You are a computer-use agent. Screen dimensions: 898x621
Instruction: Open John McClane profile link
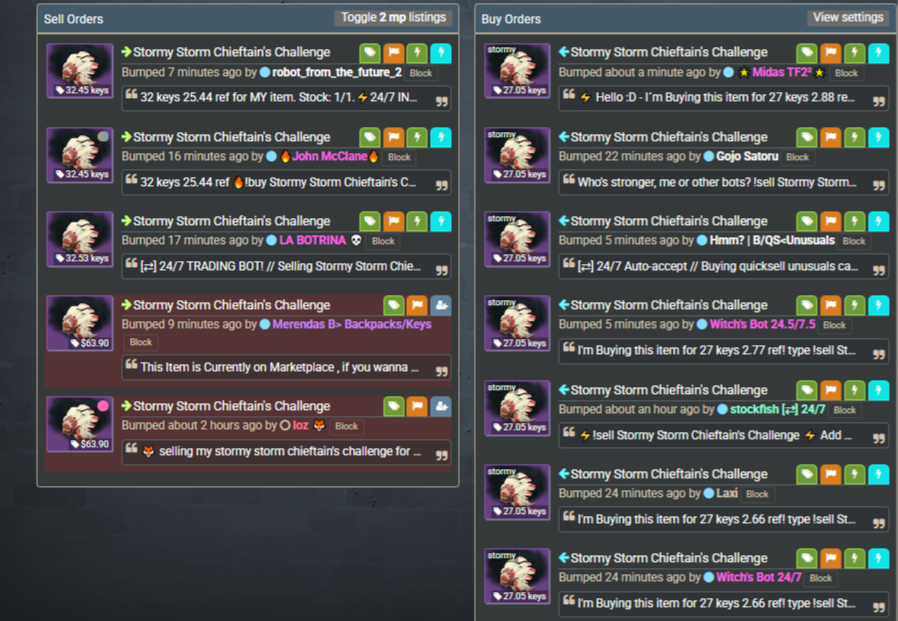[329, 156]
